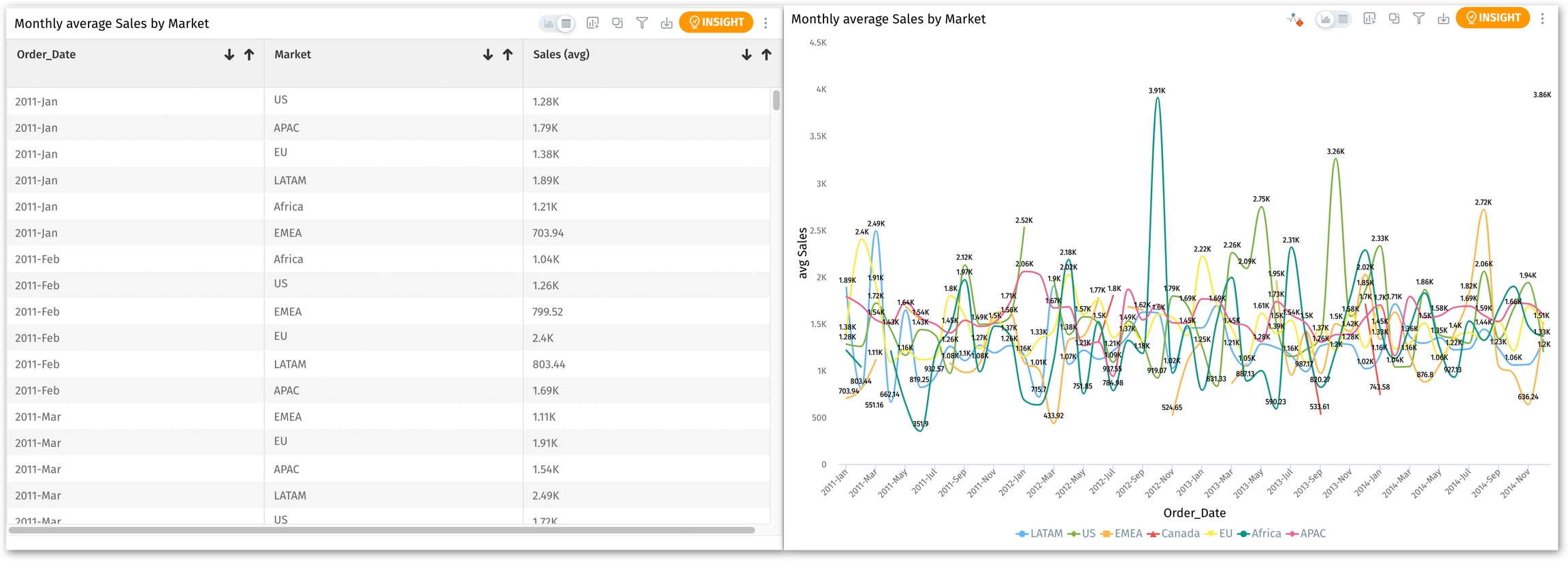Click add-chart icon in the table panel
The image size is (1568, 561).
(592, 23)
